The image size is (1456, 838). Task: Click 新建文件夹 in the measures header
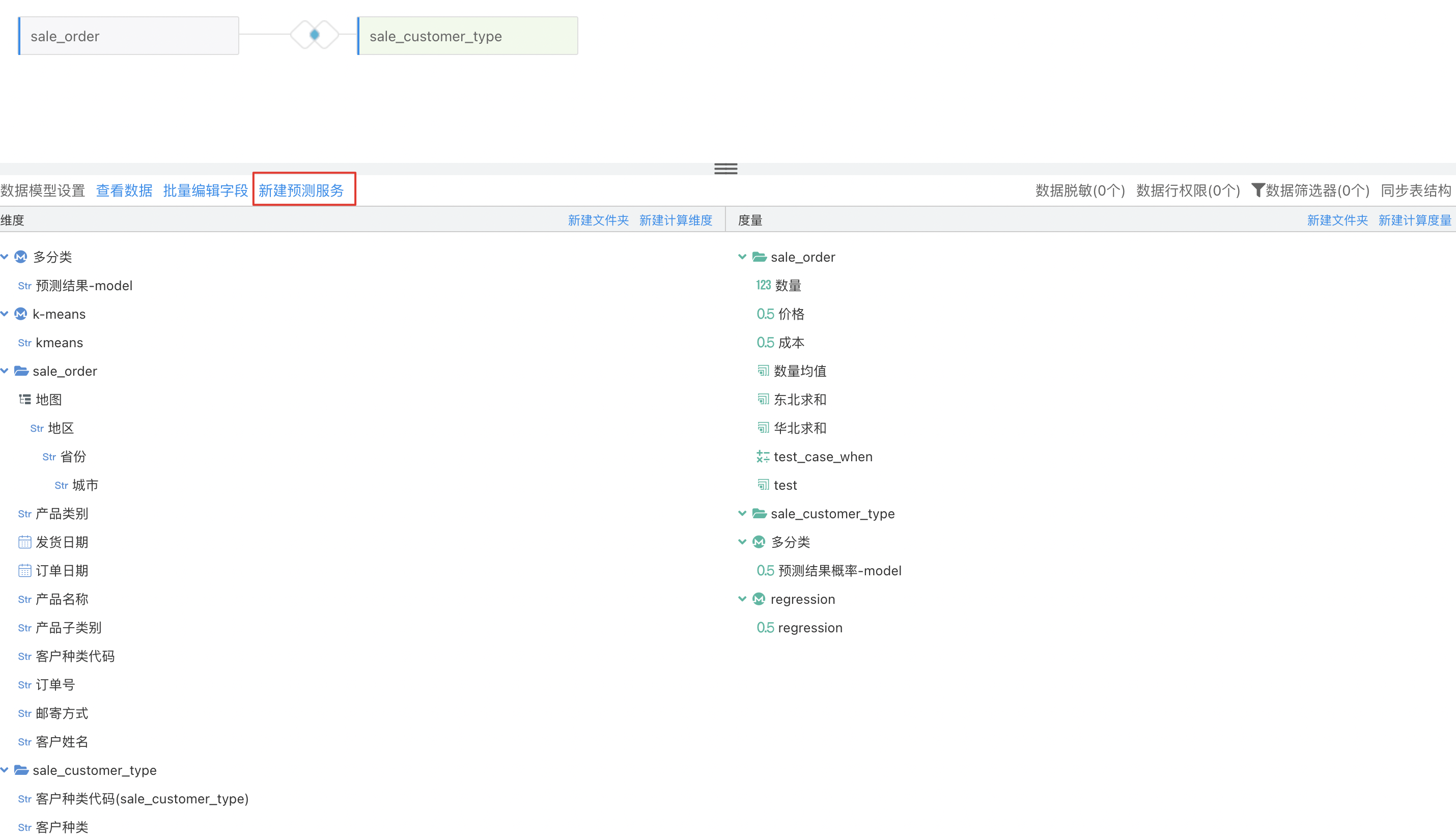[1337, 220]
